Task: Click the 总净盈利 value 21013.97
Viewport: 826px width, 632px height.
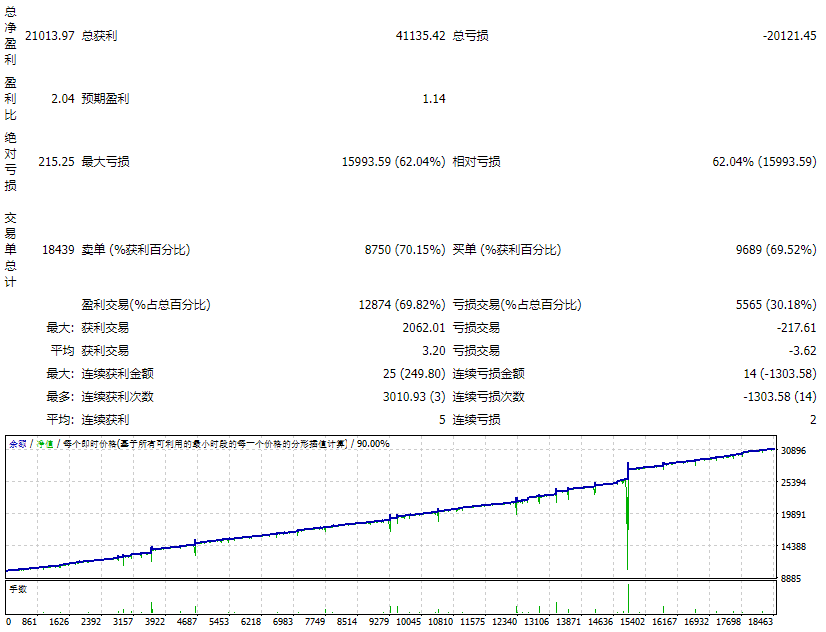Action: (49, 36)
